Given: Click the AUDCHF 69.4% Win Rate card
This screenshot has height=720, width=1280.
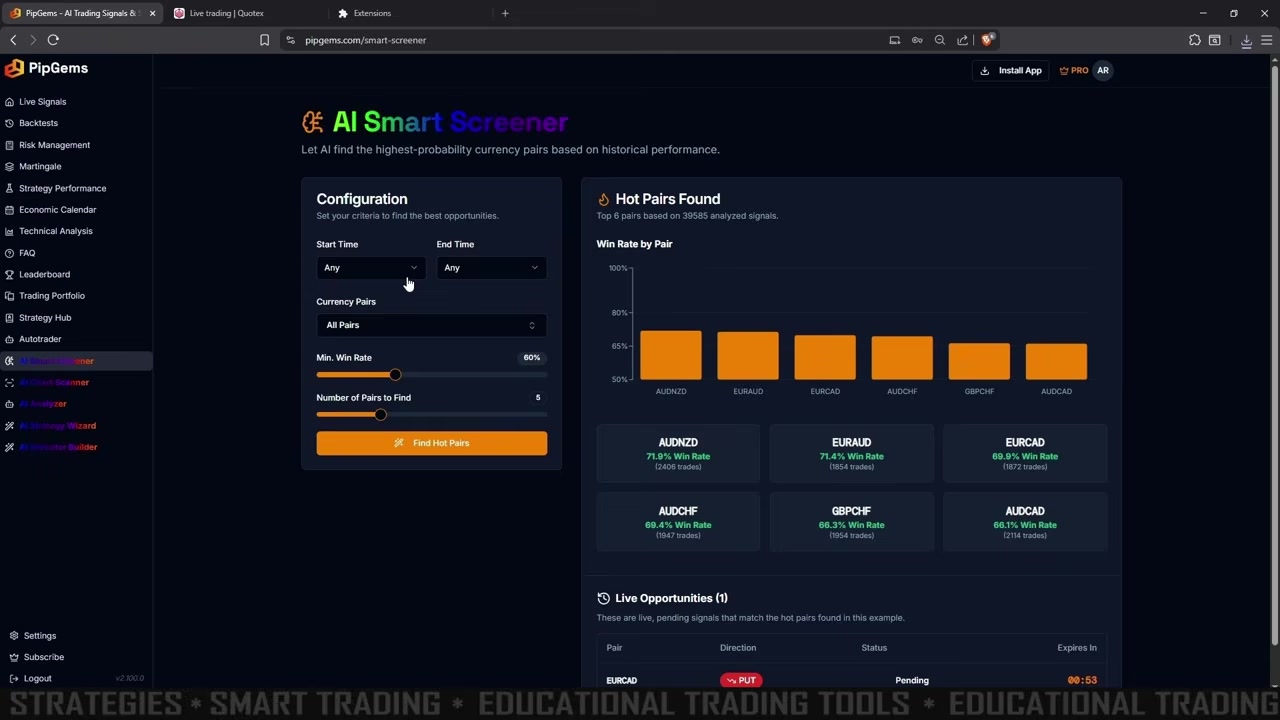Looking at the screenshot, I should [x=678, y=522].
